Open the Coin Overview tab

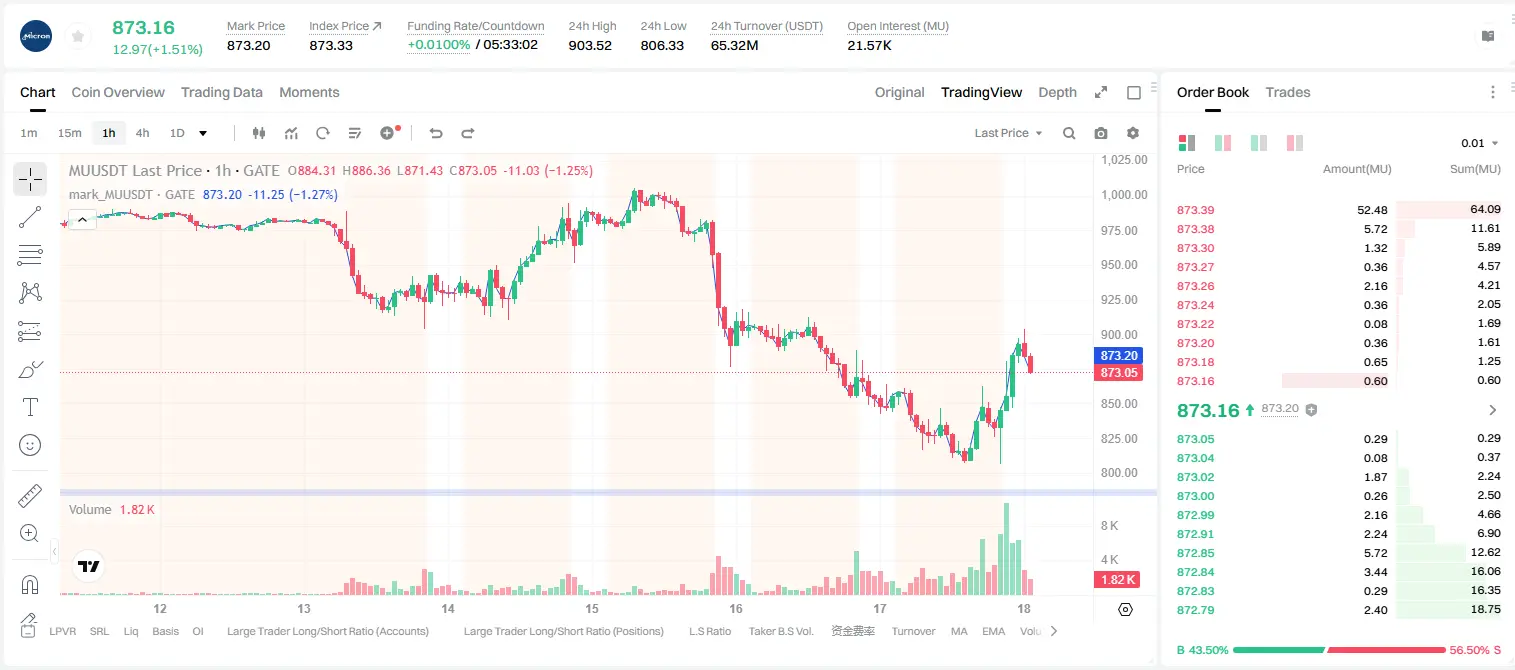118,92
